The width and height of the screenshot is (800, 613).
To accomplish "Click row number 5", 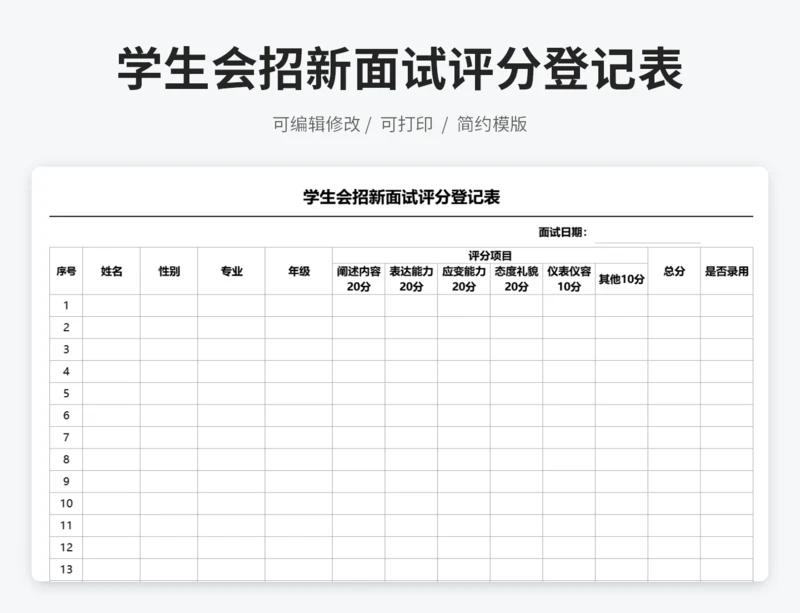I will point(66,393).
